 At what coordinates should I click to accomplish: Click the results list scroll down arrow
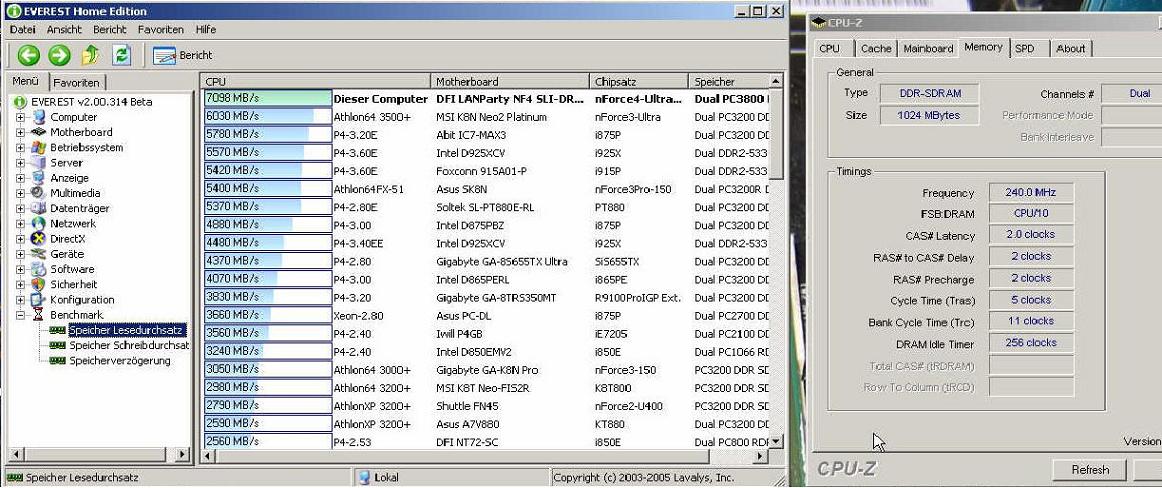(x=776, y=441)
